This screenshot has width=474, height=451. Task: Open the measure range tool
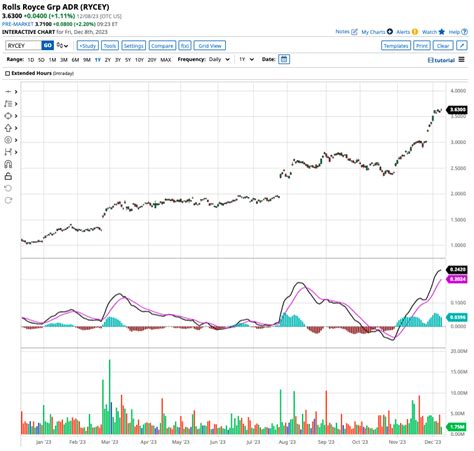pos(8,152)
